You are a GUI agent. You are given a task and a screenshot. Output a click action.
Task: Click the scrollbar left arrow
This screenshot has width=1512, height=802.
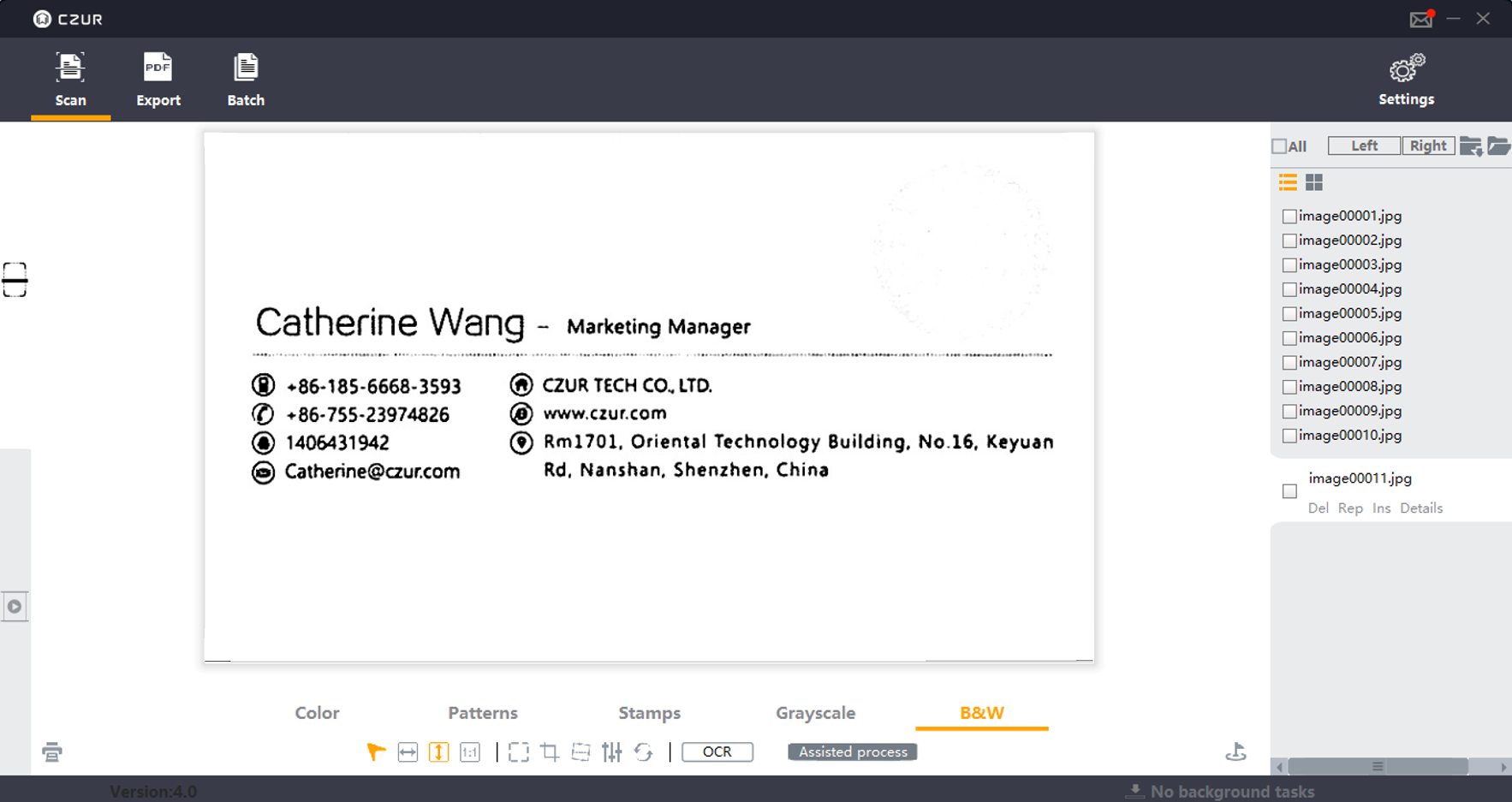tap(1279, 767)
